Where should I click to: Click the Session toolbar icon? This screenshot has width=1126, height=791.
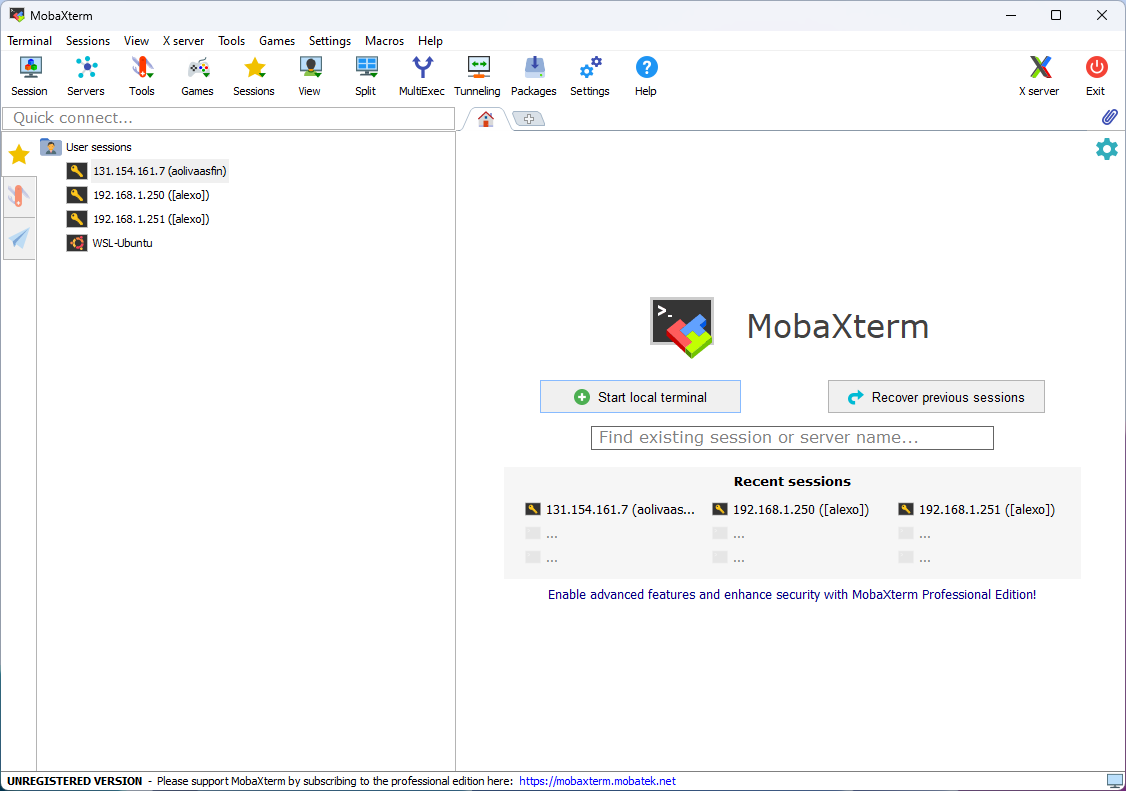[30, 76]
